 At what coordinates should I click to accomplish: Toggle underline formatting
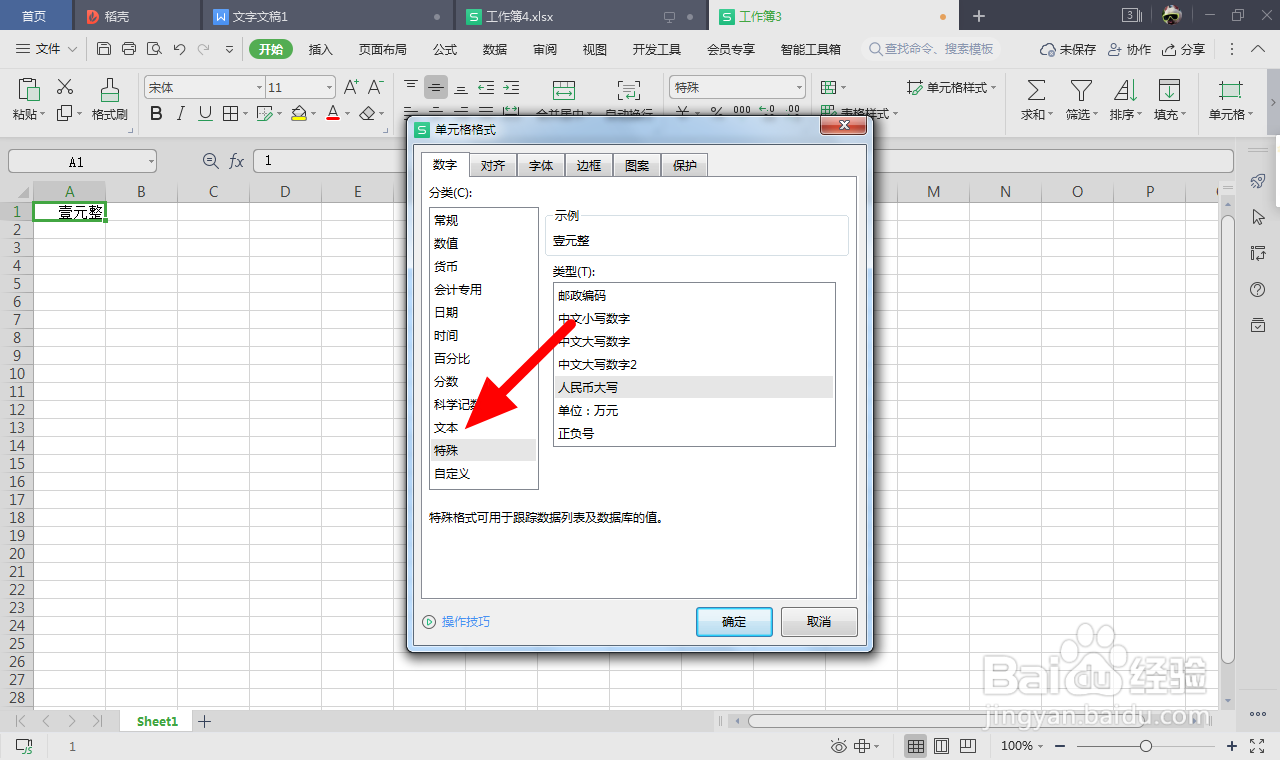pyautogui.click(x=204, y=113)
